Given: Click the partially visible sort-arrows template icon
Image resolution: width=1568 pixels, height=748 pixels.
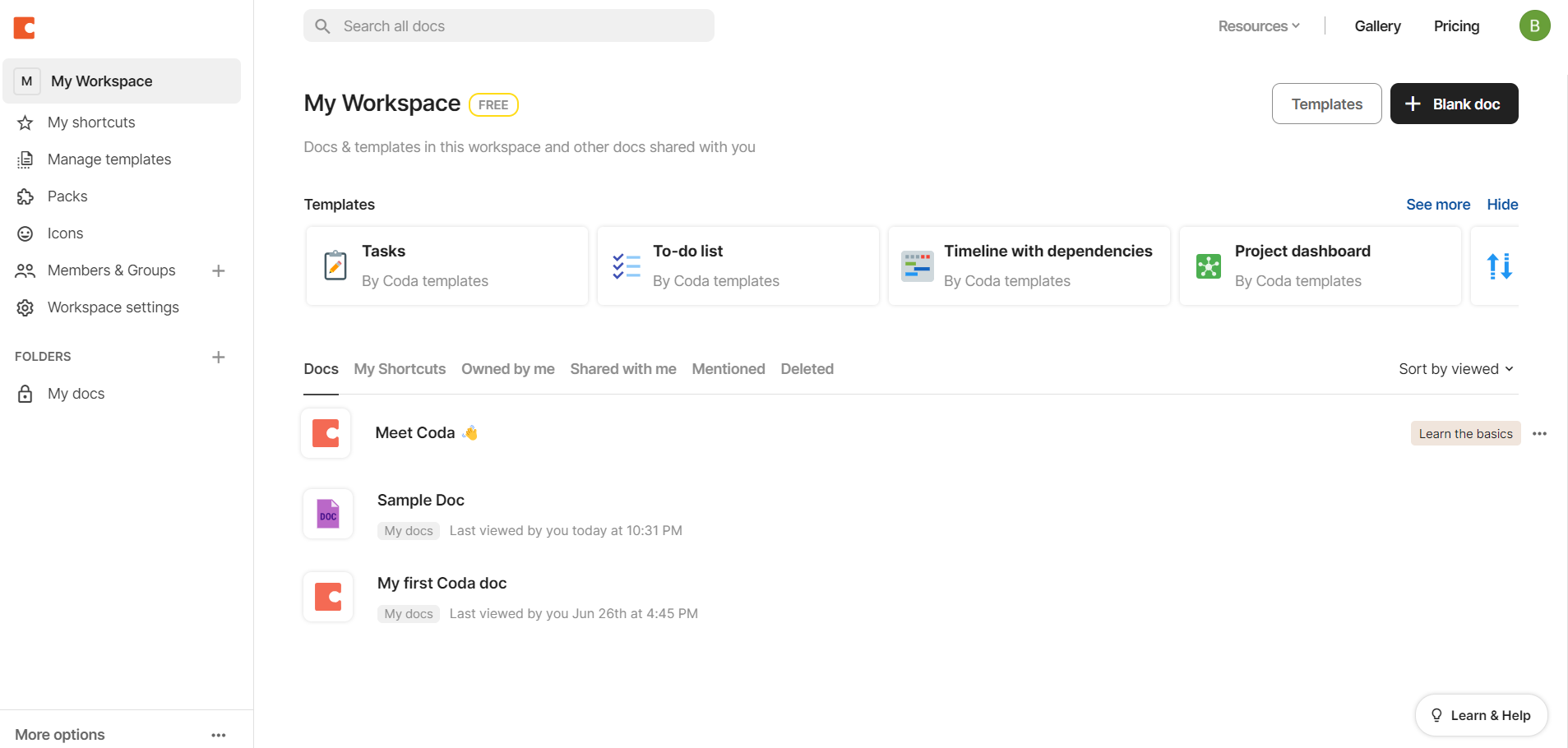Looking at the screenshot, I should [x=1500, y=266].
